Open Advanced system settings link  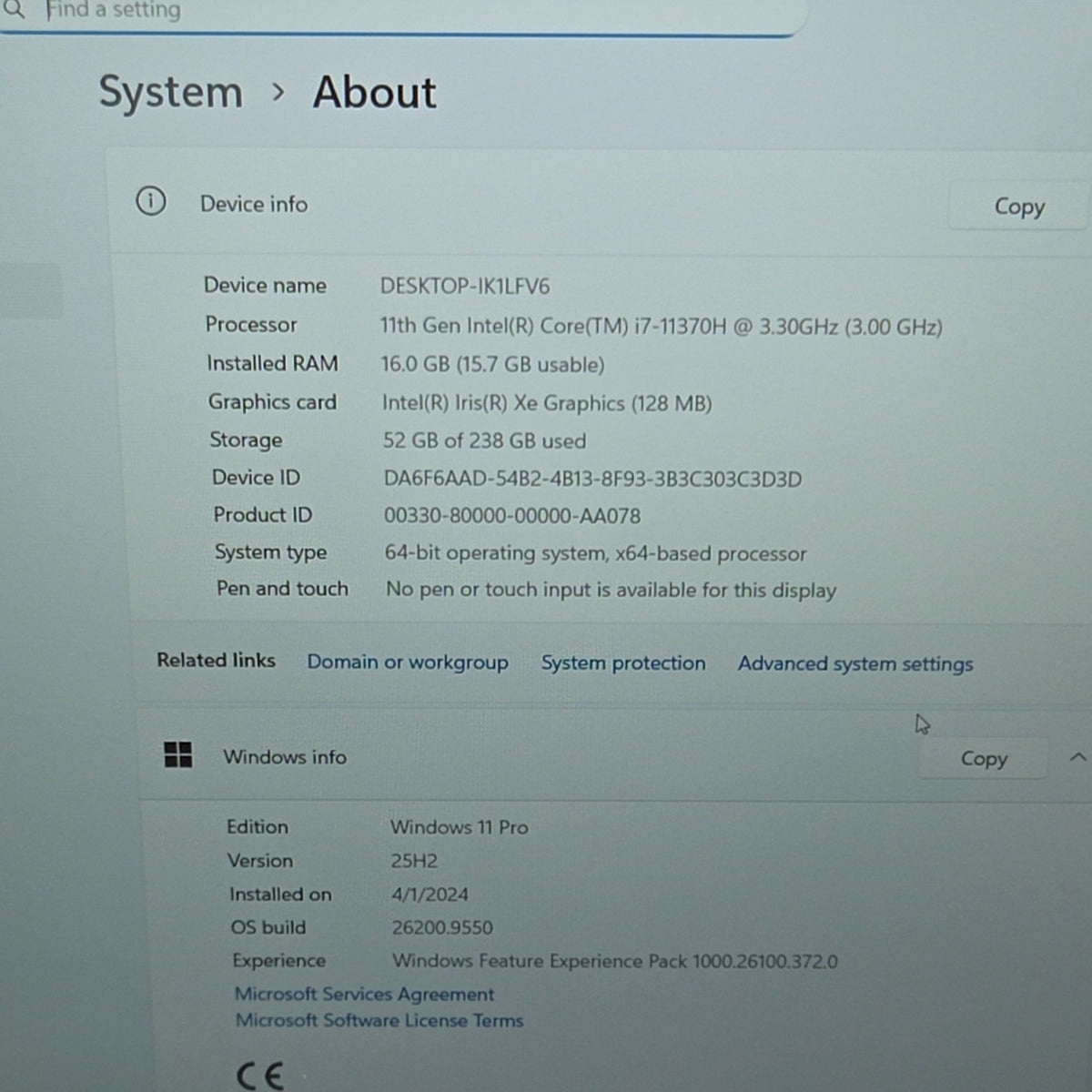tap(855, 663)
